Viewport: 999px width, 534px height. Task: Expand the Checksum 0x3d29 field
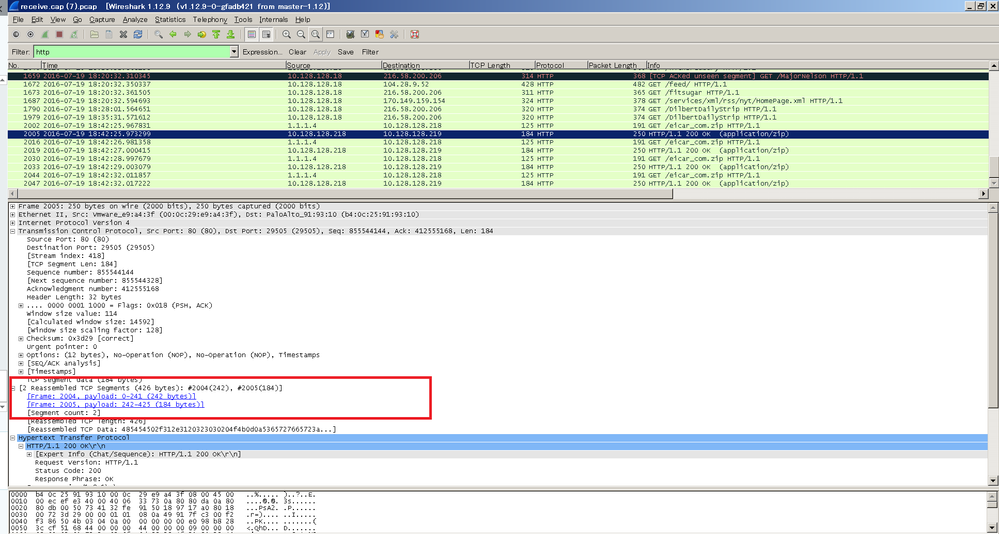(x=21, y=338)
